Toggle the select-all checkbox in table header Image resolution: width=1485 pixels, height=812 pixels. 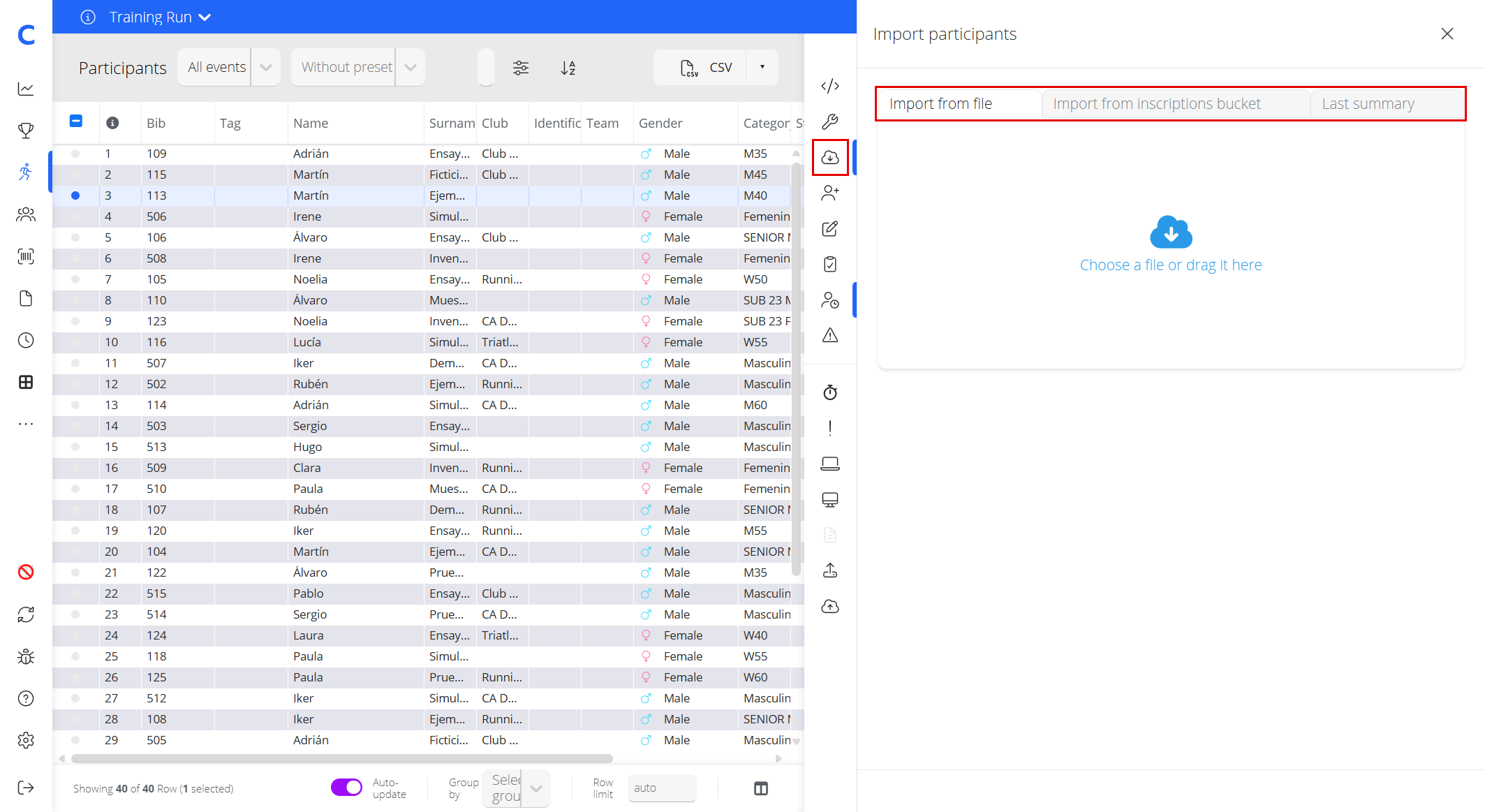pos(76,121)
